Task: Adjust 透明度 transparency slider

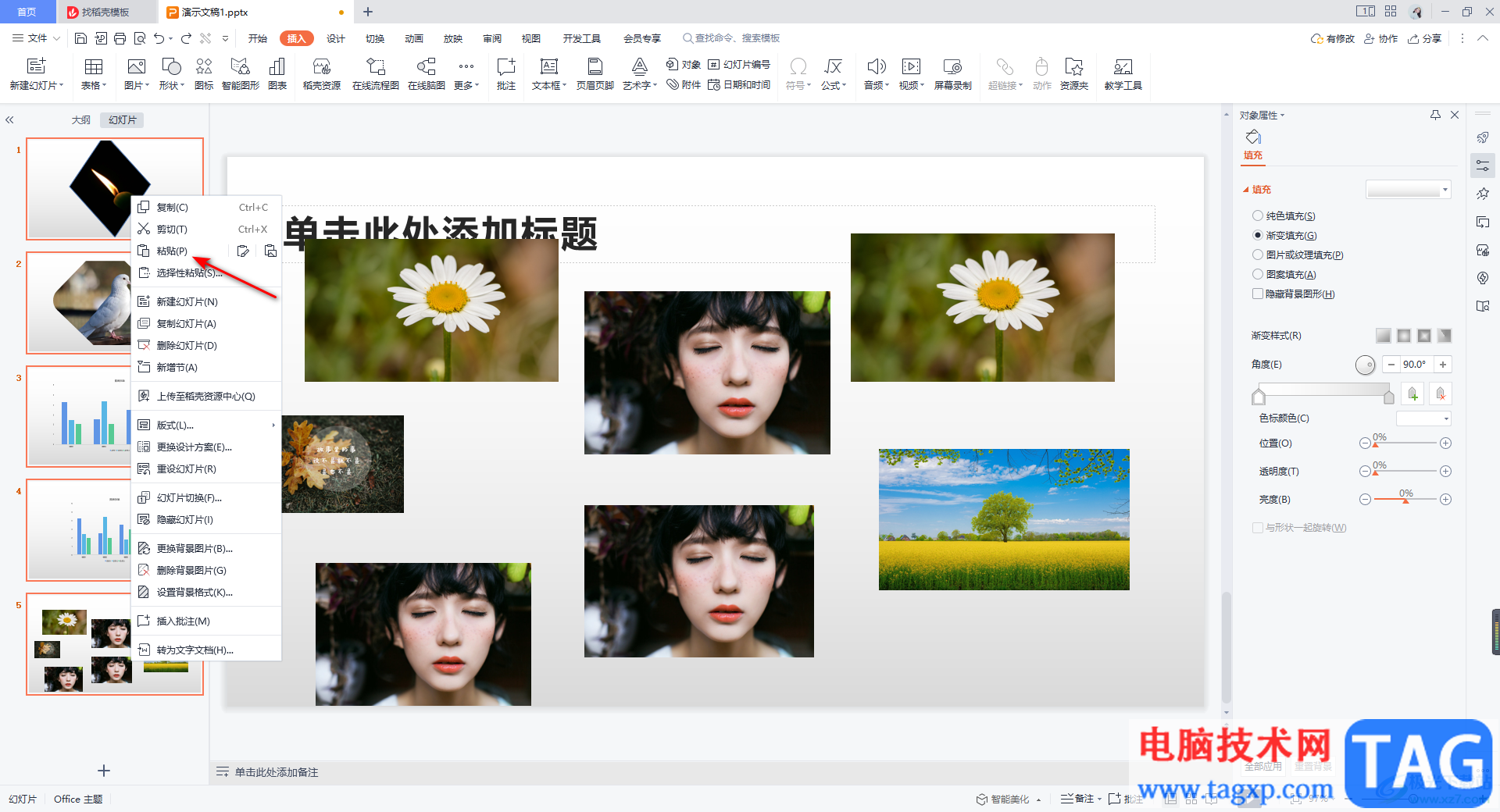Action: [1405, 472]
